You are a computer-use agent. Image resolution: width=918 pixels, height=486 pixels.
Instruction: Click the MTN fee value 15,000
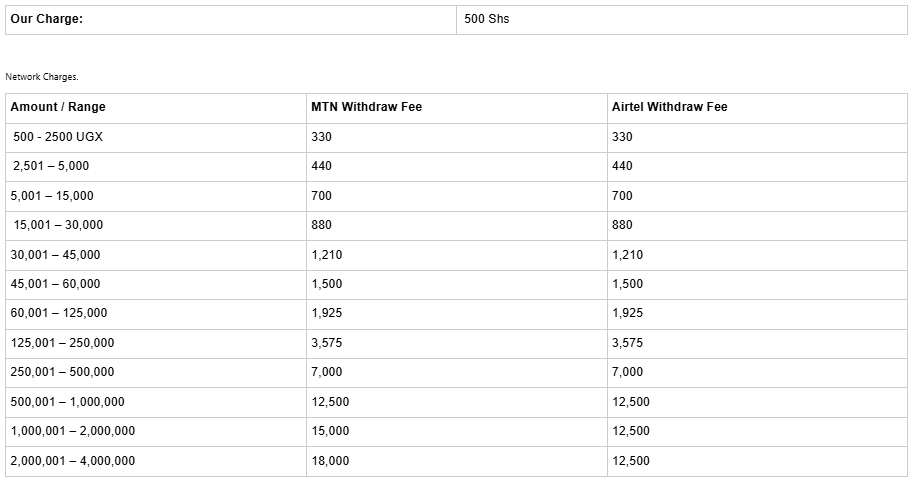(331, 431)
